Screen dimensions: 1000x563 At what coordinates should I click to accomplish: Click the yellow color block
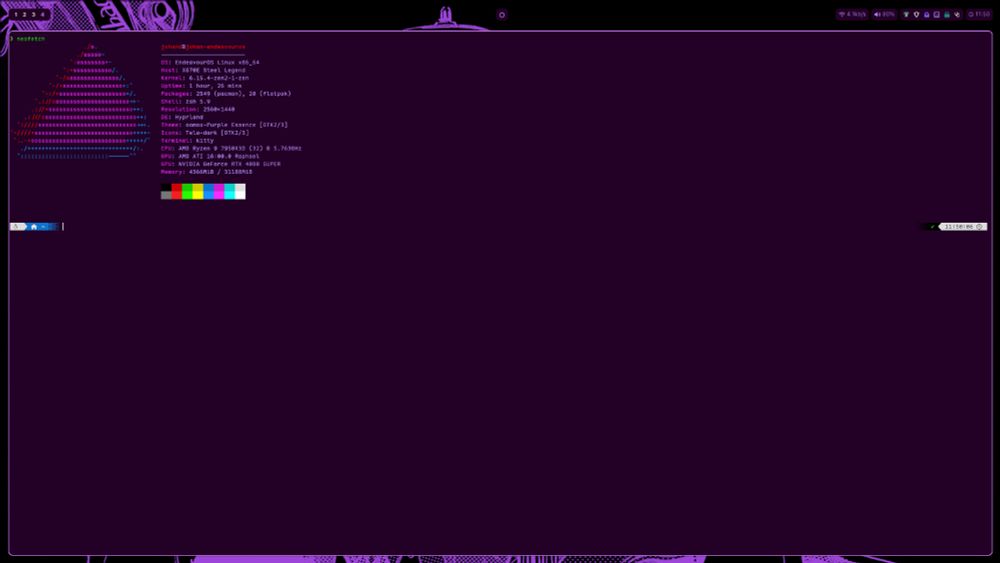tap(198, 191)
